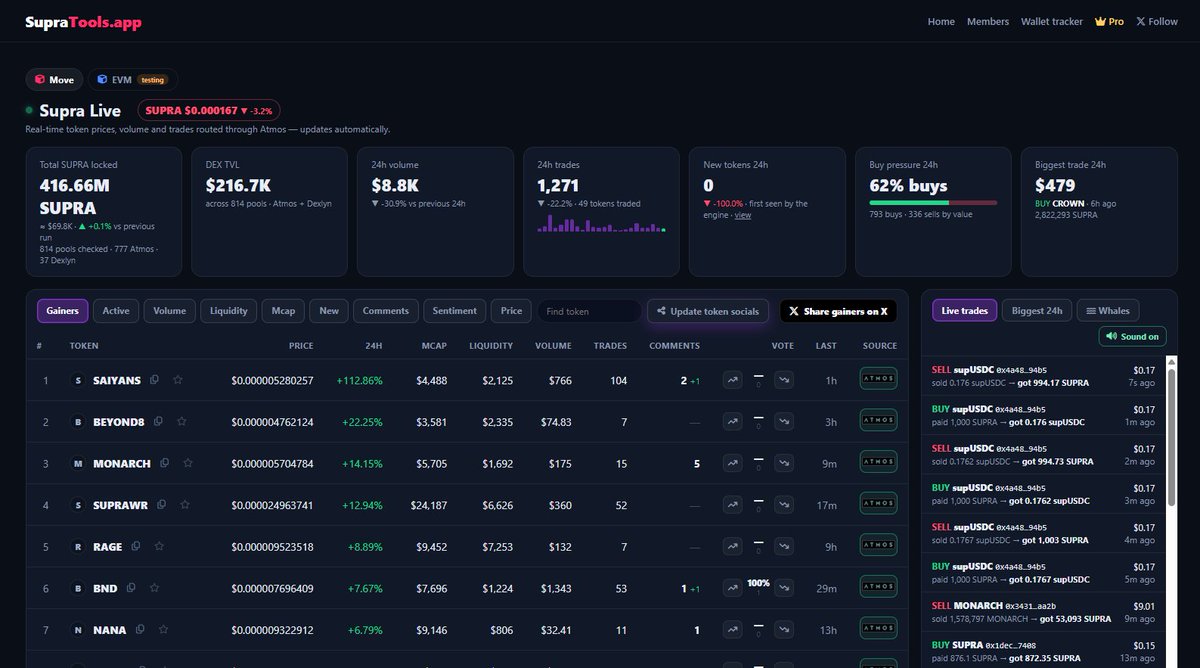This screenshot has width=1200, height=668.
Task: Open the X Follow link
Action: (x=1157, y=21)
